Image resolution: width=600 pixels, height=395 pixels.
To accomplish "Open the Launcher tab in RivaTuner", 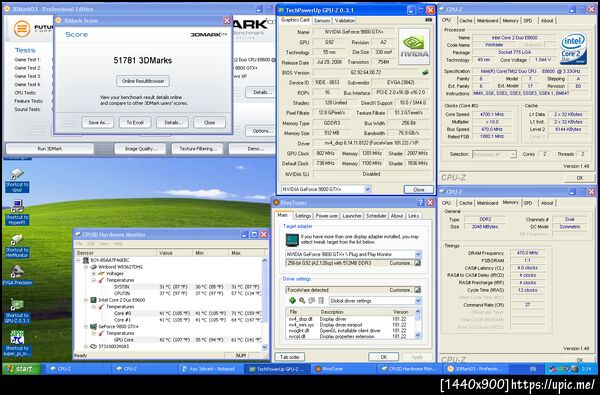I will (x=352, y=216).
